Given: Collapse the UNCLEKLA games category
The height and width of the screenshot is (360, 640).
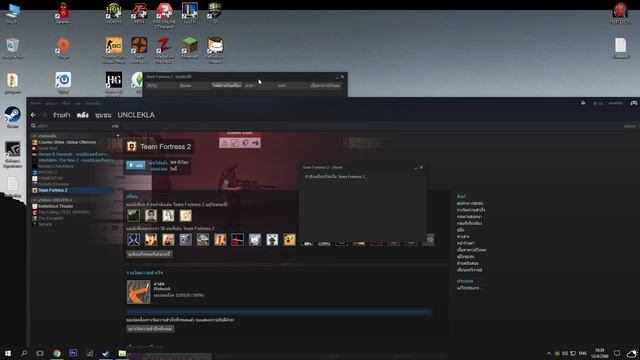Looking at the screenshot, I should pos(35,200).
